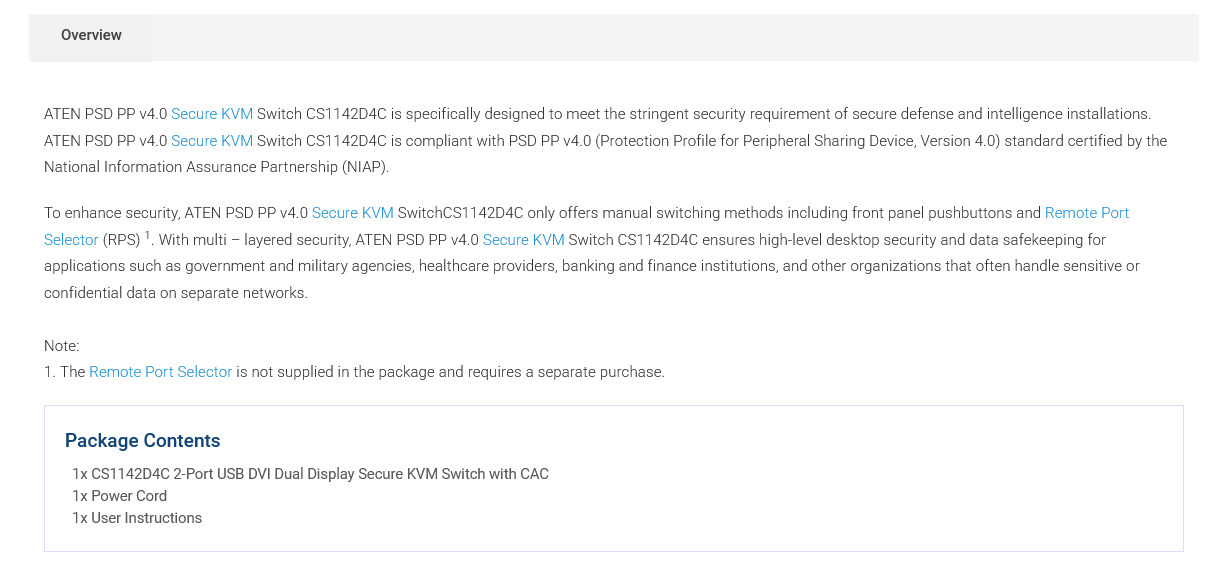Select the CS1142D4C 2-Port USB DVI package item
Image resolution: width=1228 pixels, height=571 pixels.
pyautogui.click(x=310, y=474)
